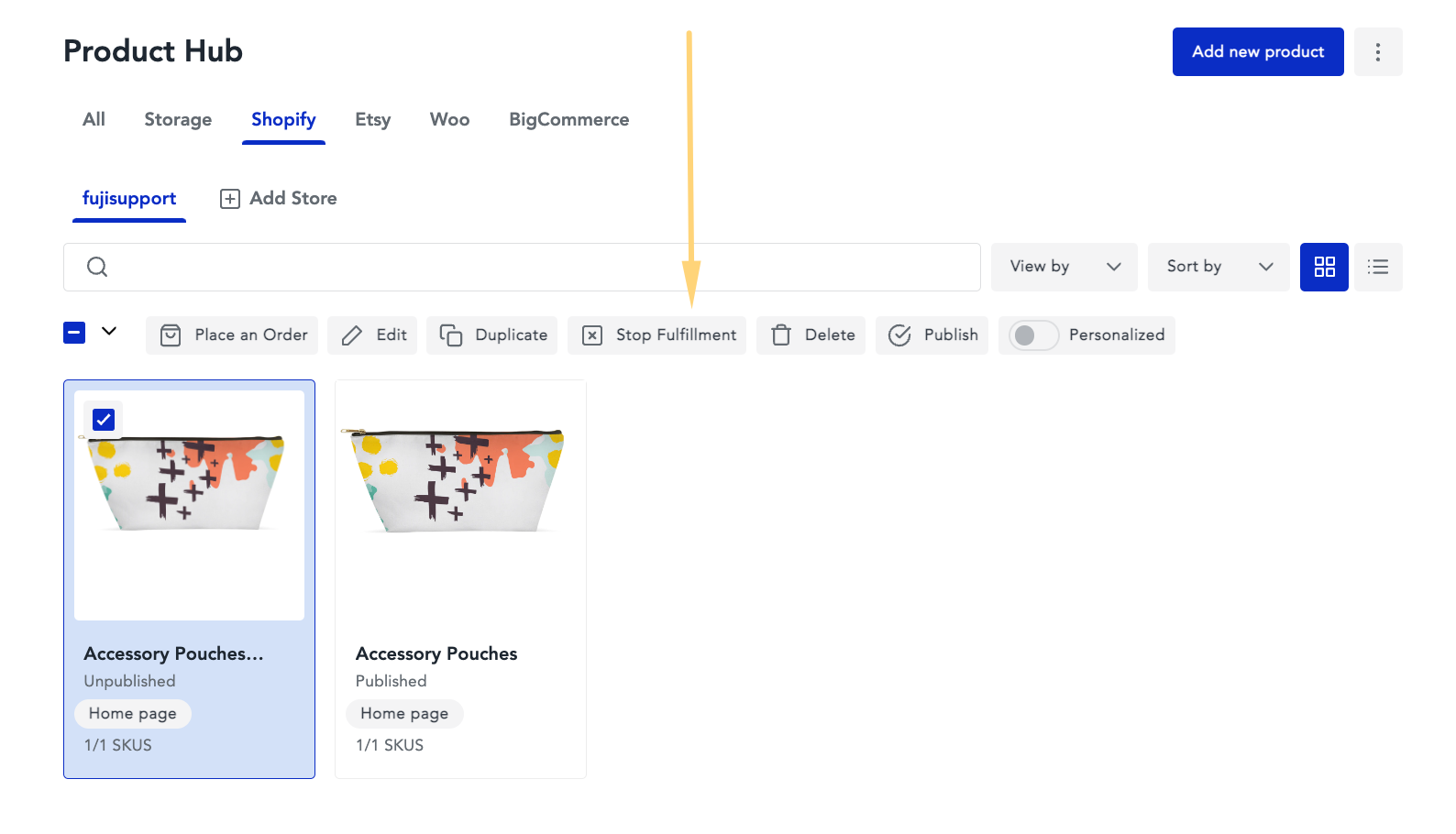Select the Shopify tab

(x=283, y=120)
